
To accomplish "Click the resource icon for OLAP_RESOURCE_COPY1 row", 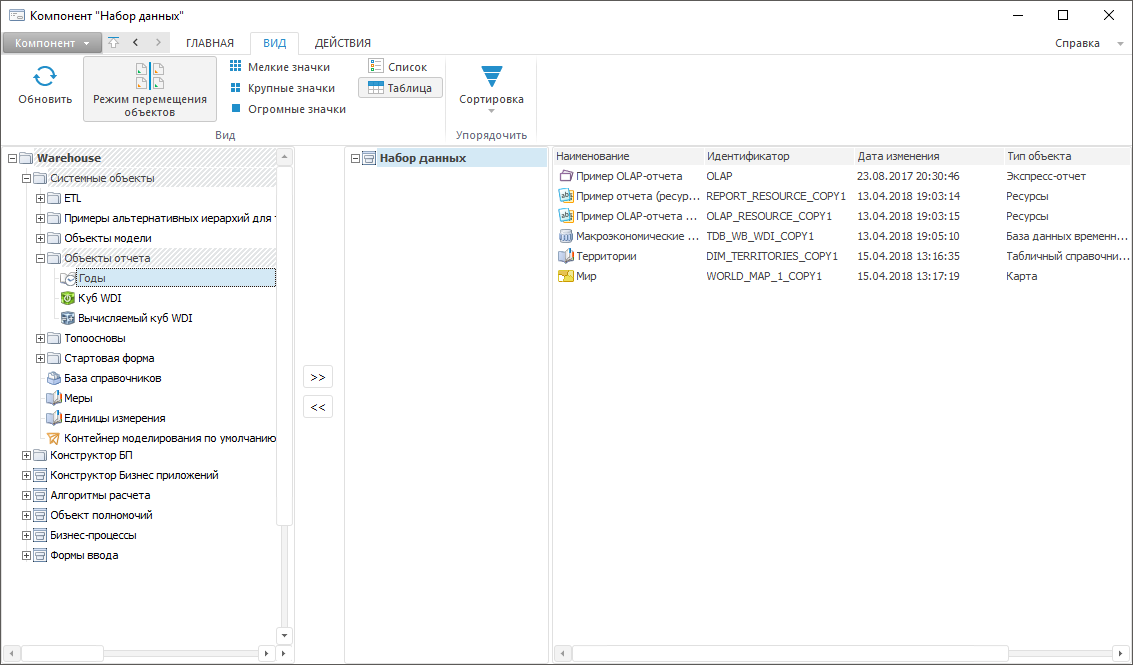I will pyautogui.click(x=566, y=216).
